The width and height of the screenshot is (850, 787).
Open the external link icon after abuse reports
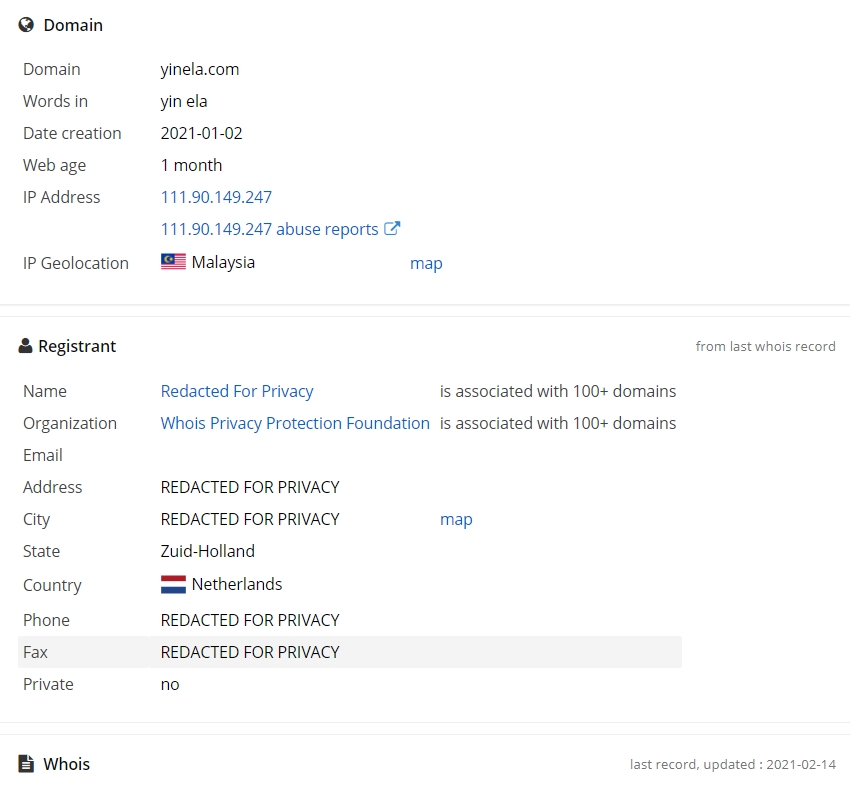pyautogui.click(x=392, y=228)
